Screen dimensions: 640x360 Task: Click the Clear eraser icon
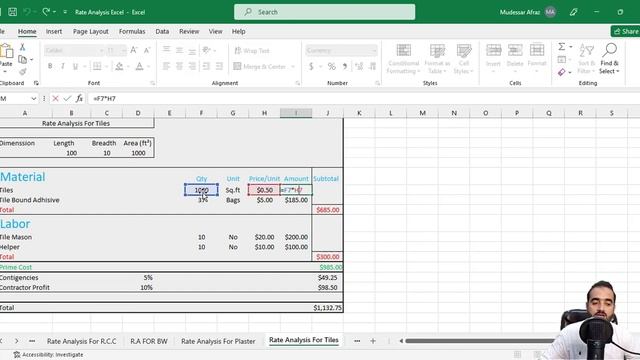click(x=562, y=72)
